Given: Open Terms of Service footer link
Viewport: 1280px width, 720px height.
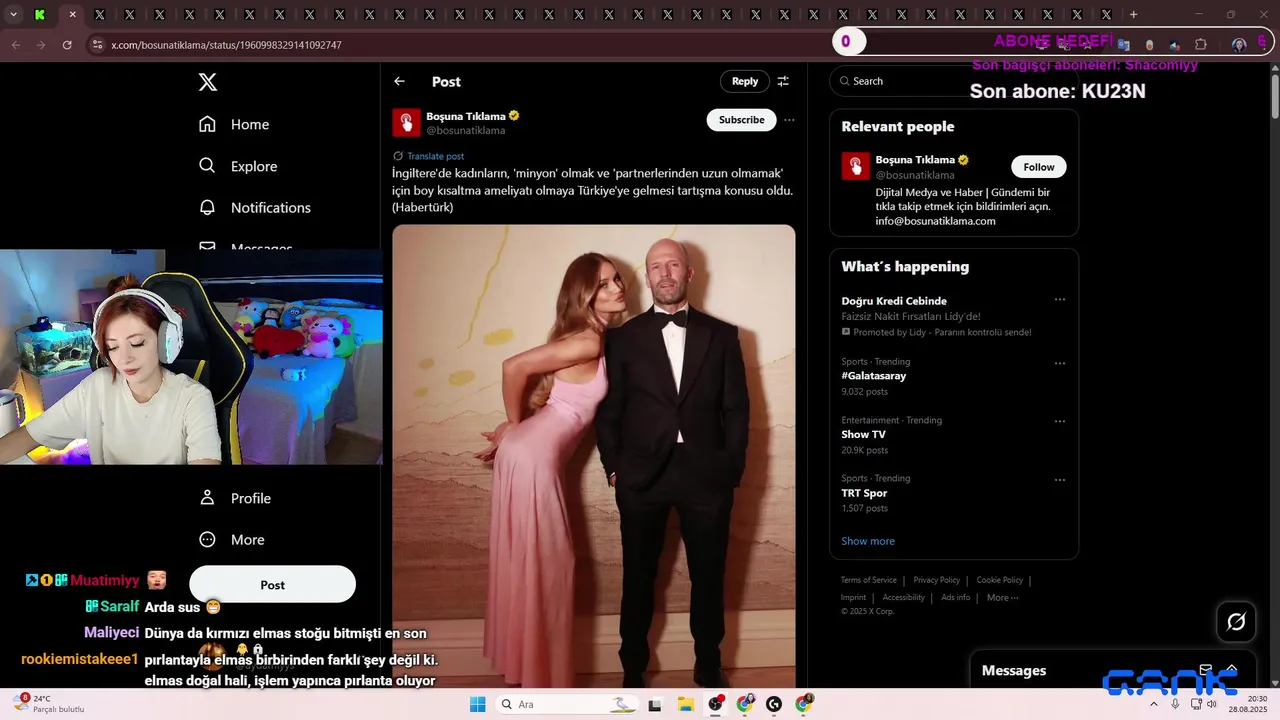Looking at the screenshot, I should tap(868, 580).
